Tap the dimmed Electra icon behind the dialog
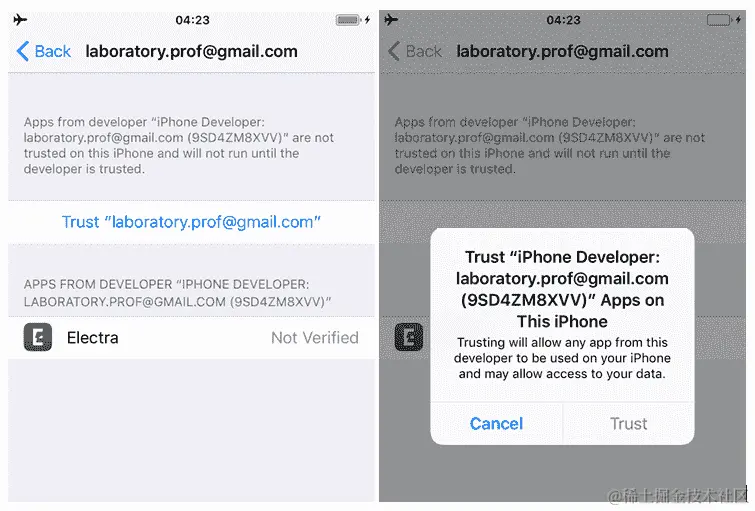 409,337
